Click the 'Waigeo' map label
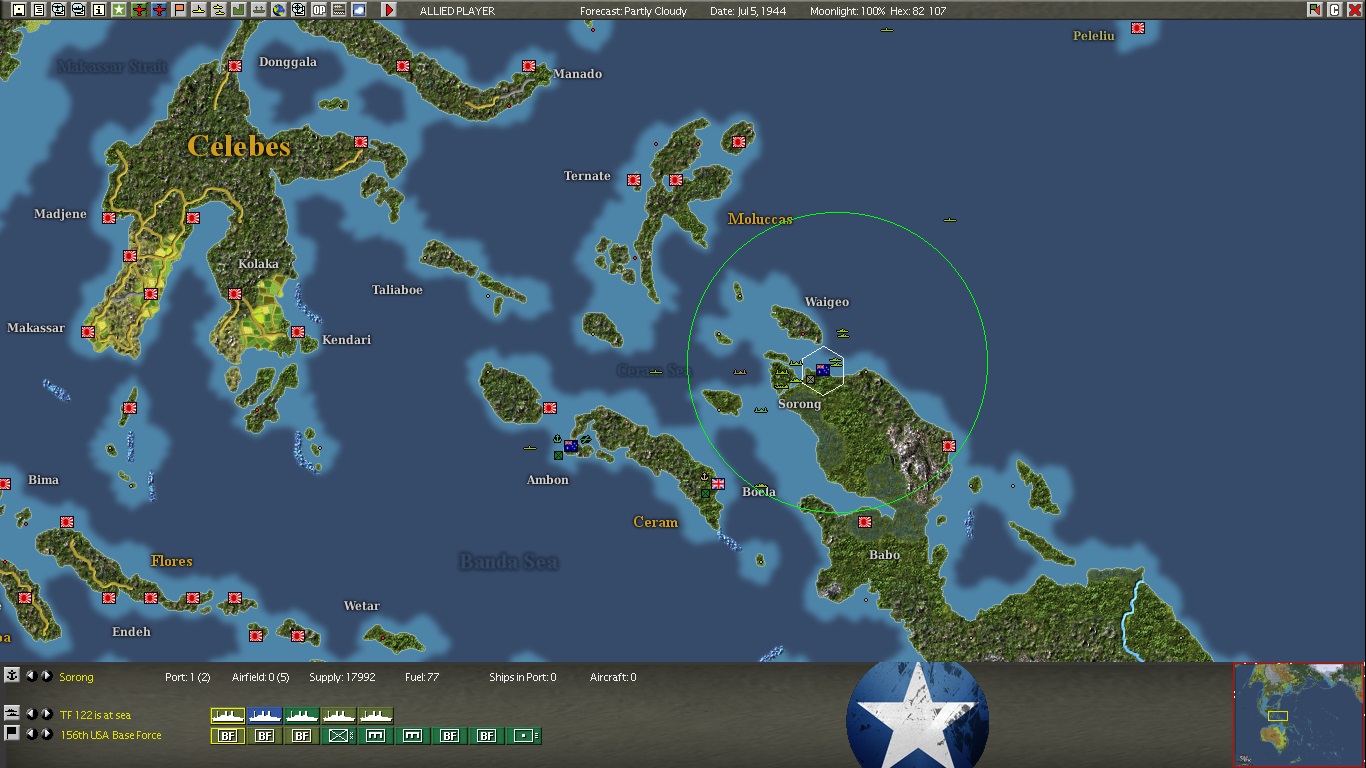1366x768 pixels. pos(827,302)
